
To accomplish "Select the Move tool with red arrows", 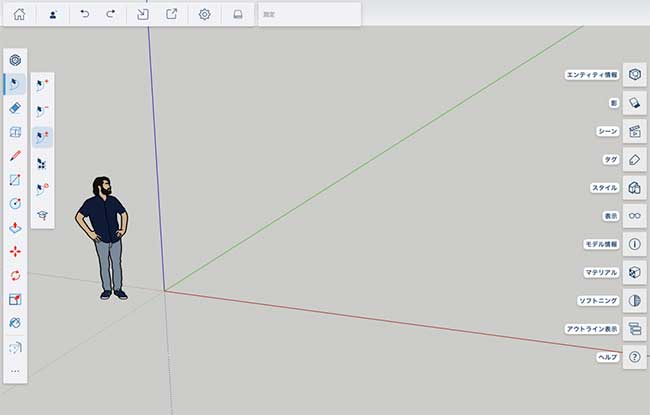I will point(15,252).
